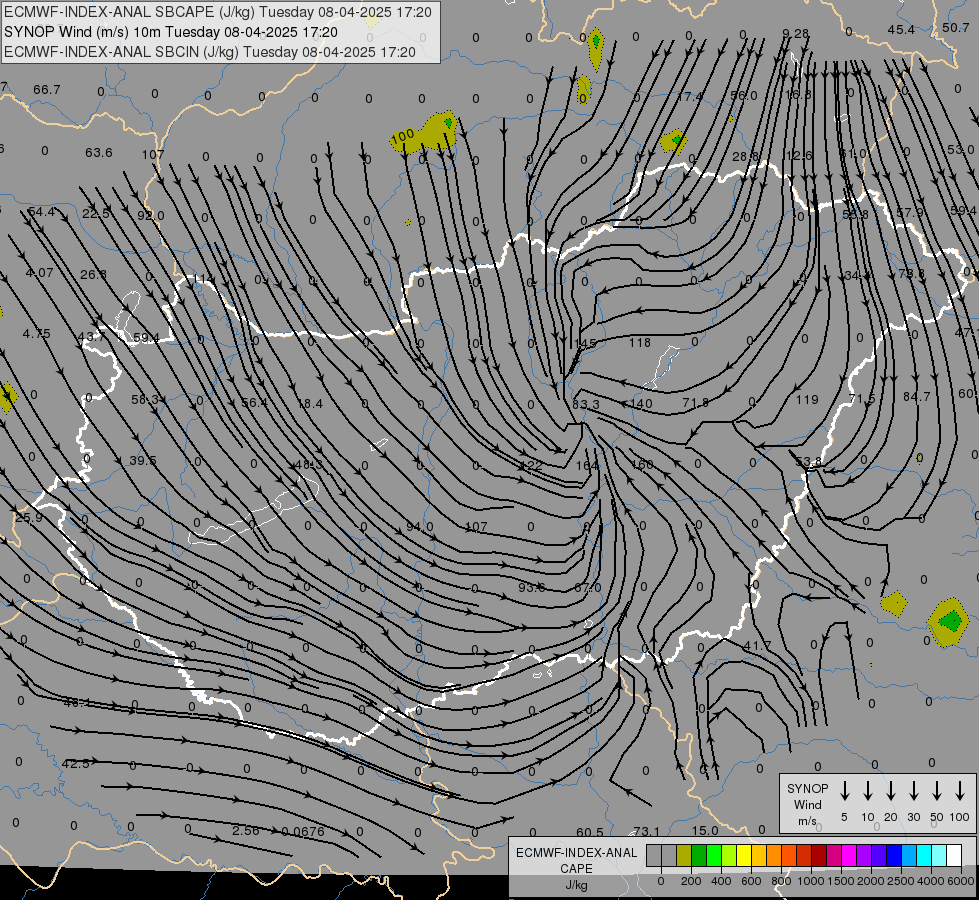Image resolution: width=979 pixels, height=900 pixels.
Task: Click the 10 m/s wind legend arrow
Action: [867, 790]
